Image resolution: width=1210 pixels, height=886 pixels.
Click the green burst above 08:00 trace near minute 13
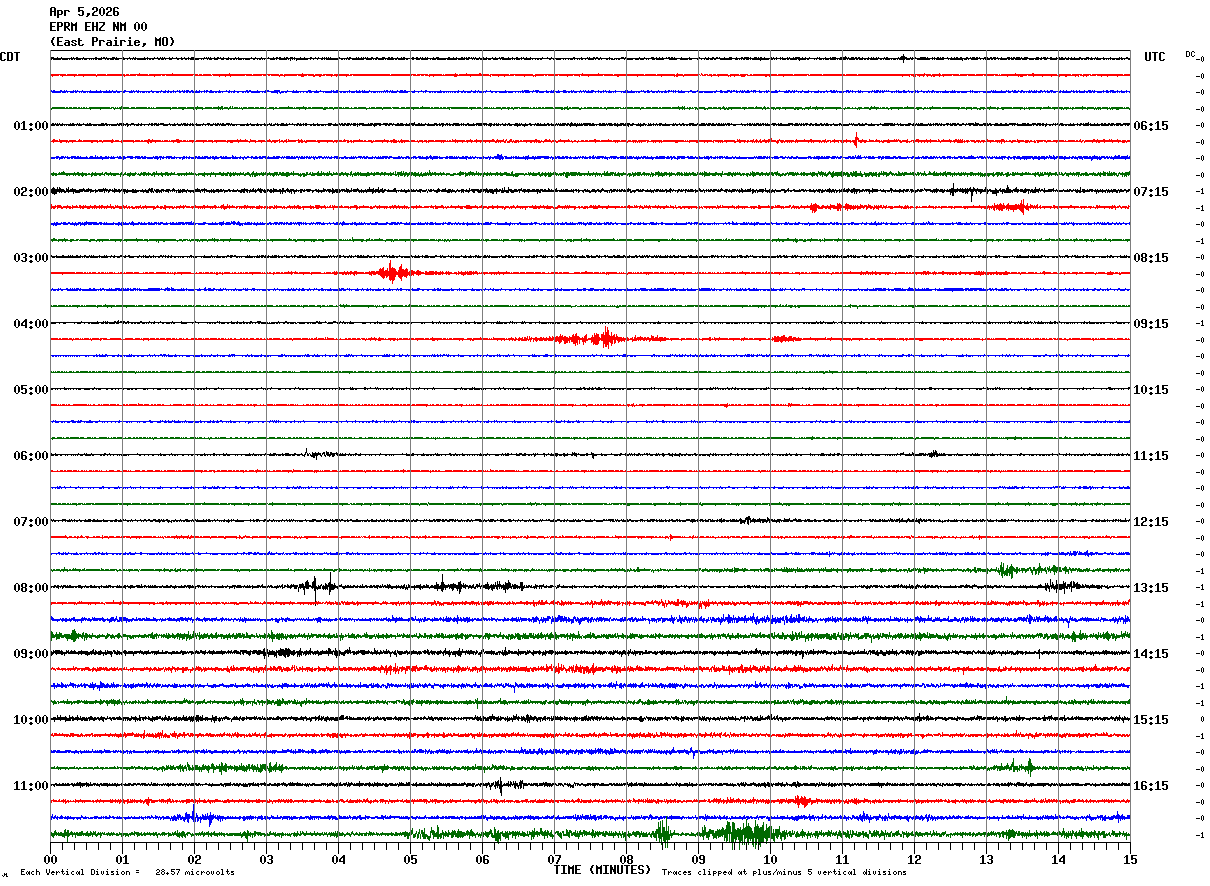tap(1007, 570)
